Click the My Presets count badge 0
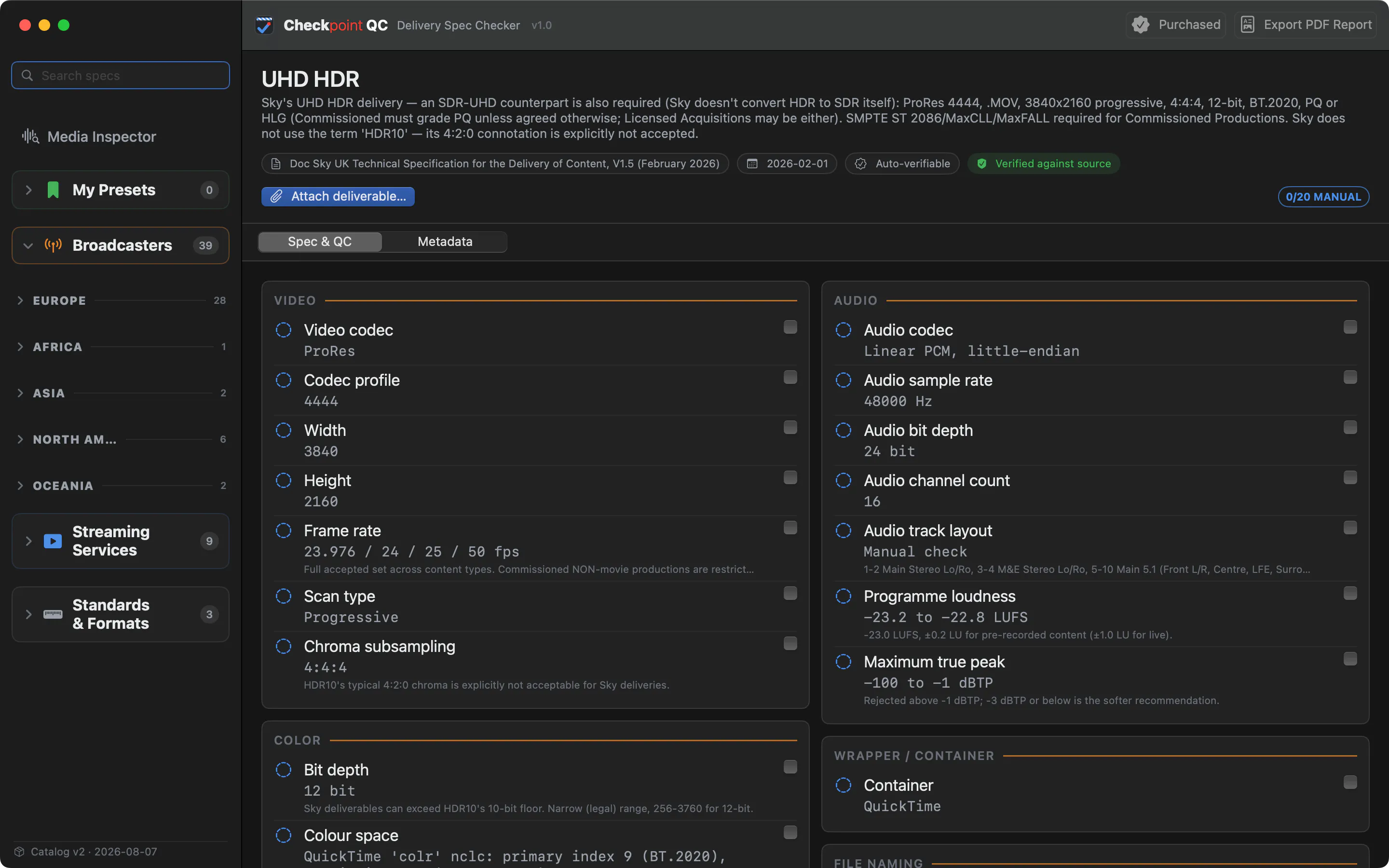This screenshot has width=1389, height=868. (209, 190)
